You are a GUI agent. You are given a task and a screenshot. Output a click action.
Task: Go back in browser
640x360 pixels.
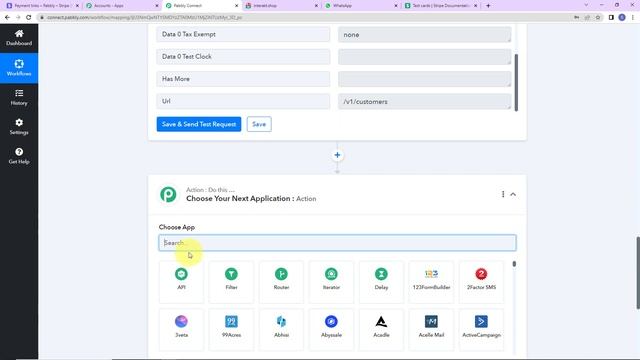7,17
